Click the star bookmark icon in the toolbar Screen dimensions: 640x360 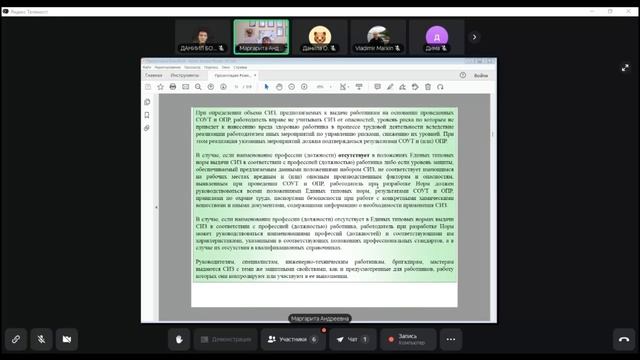pos(160,87)
